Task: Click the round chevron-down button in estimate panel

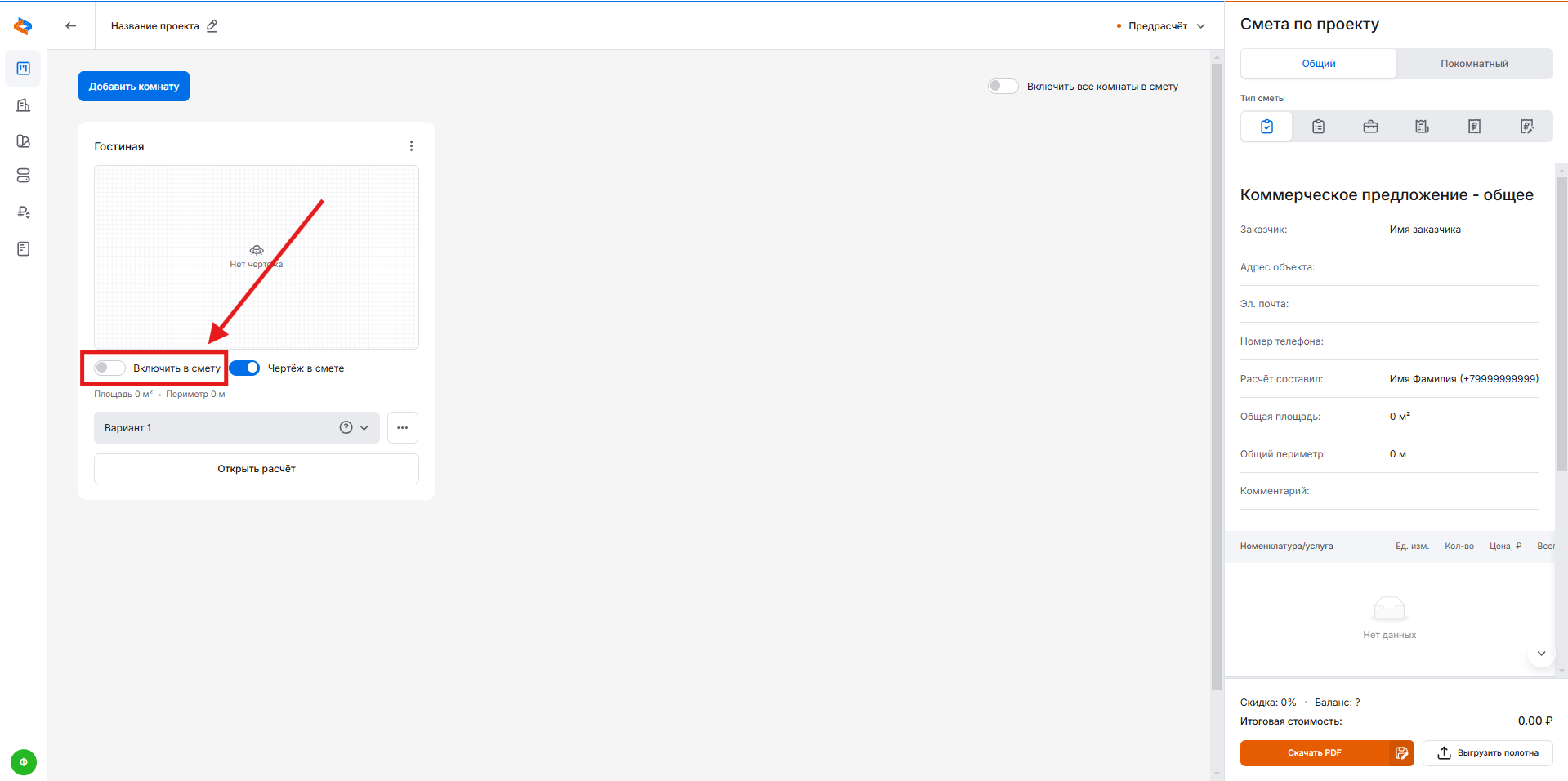Action: (x=1540, y=654)
